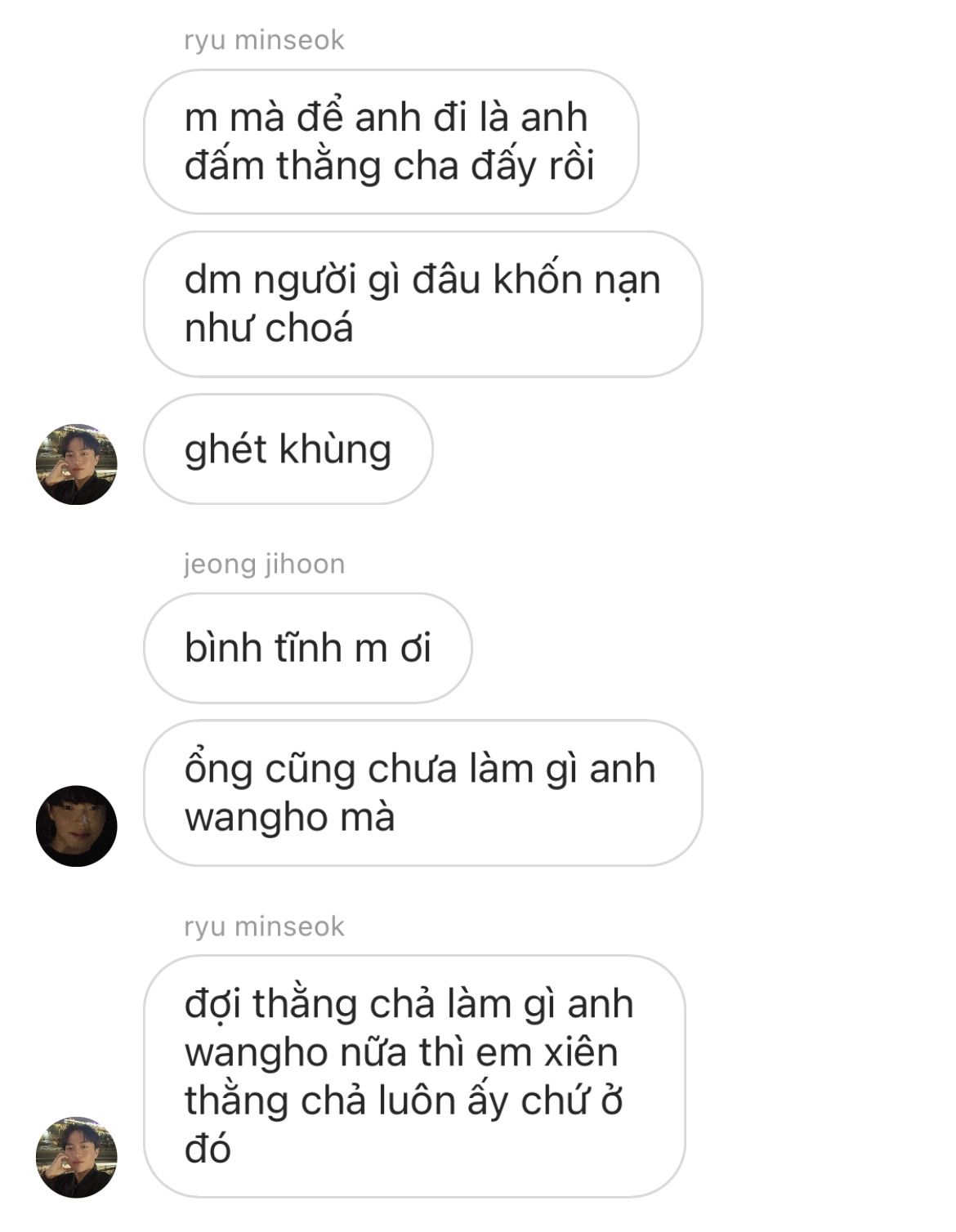956x1232 pixels.
Task: Click the word "ổng" in jihoon's second message
Action: coord(218,770)
